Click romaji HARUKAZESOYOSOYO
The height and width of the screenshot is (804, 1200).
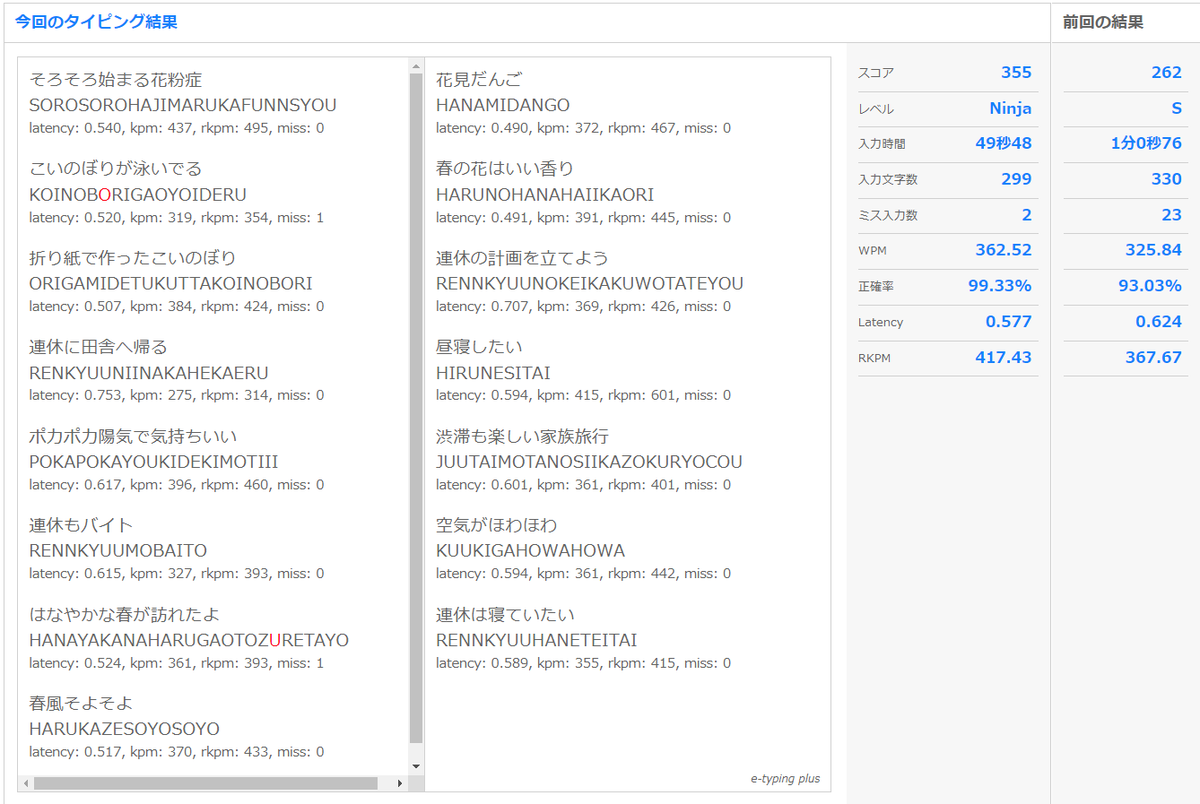coord(125,729)
